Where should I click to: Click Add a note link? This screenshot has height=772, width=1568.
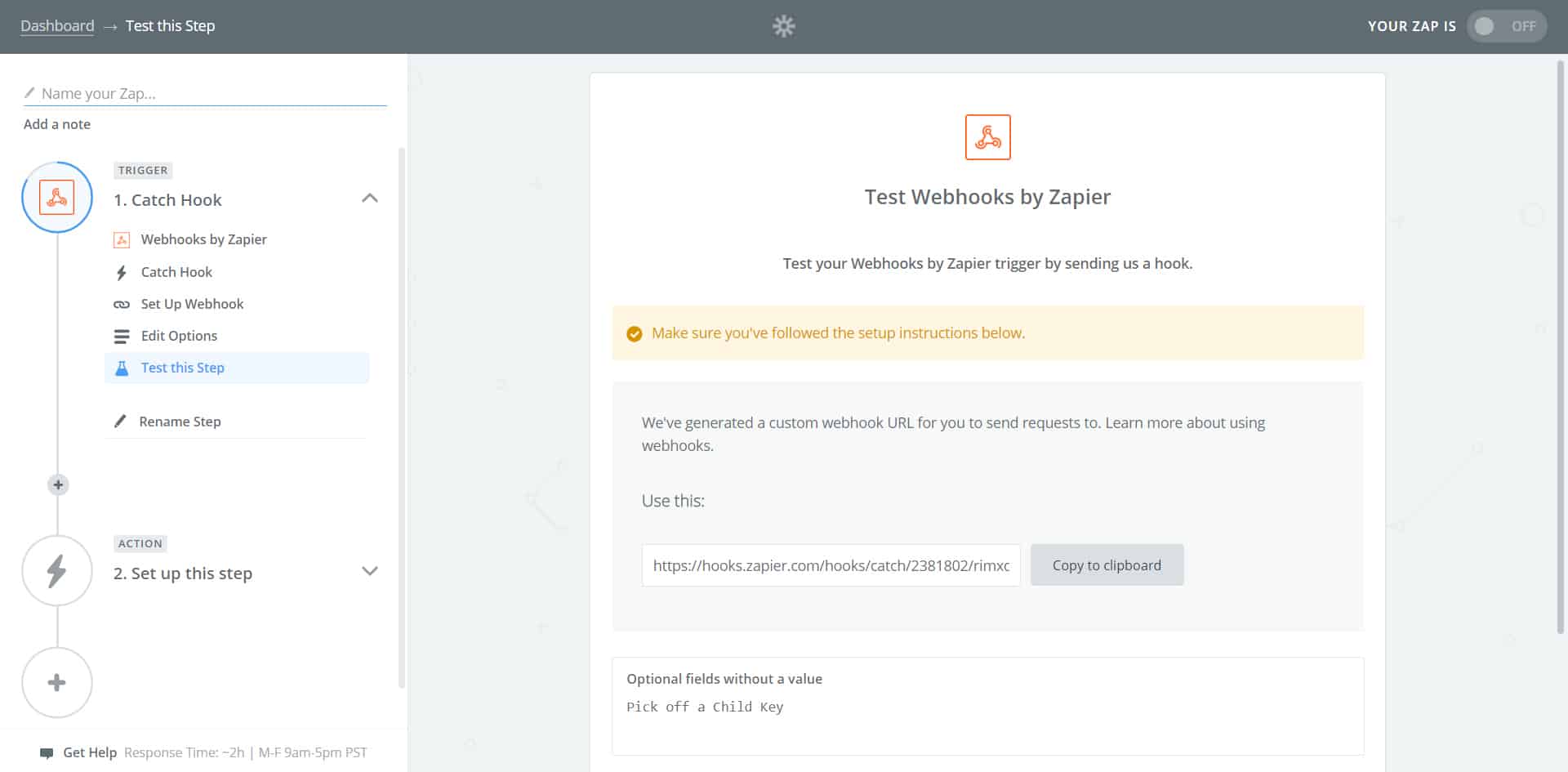coord(57,124)
